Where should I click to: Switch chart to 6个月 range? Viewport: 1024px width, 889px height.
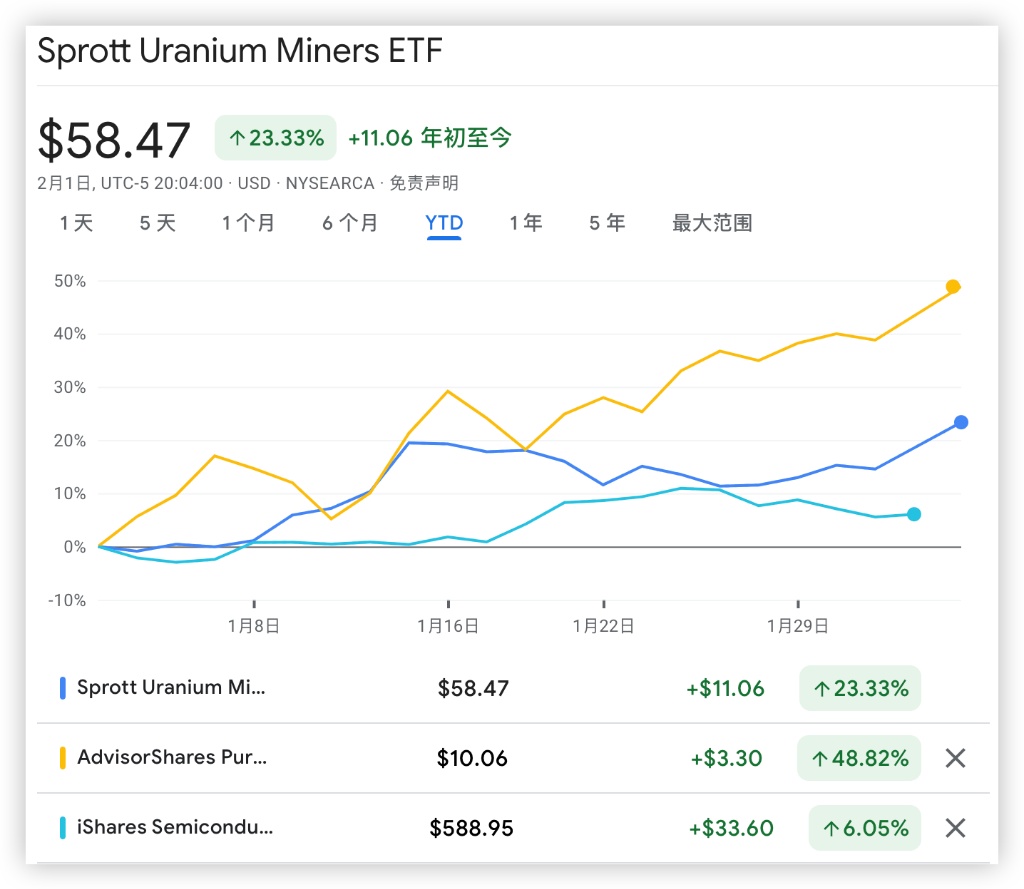[x=350, y=223]
